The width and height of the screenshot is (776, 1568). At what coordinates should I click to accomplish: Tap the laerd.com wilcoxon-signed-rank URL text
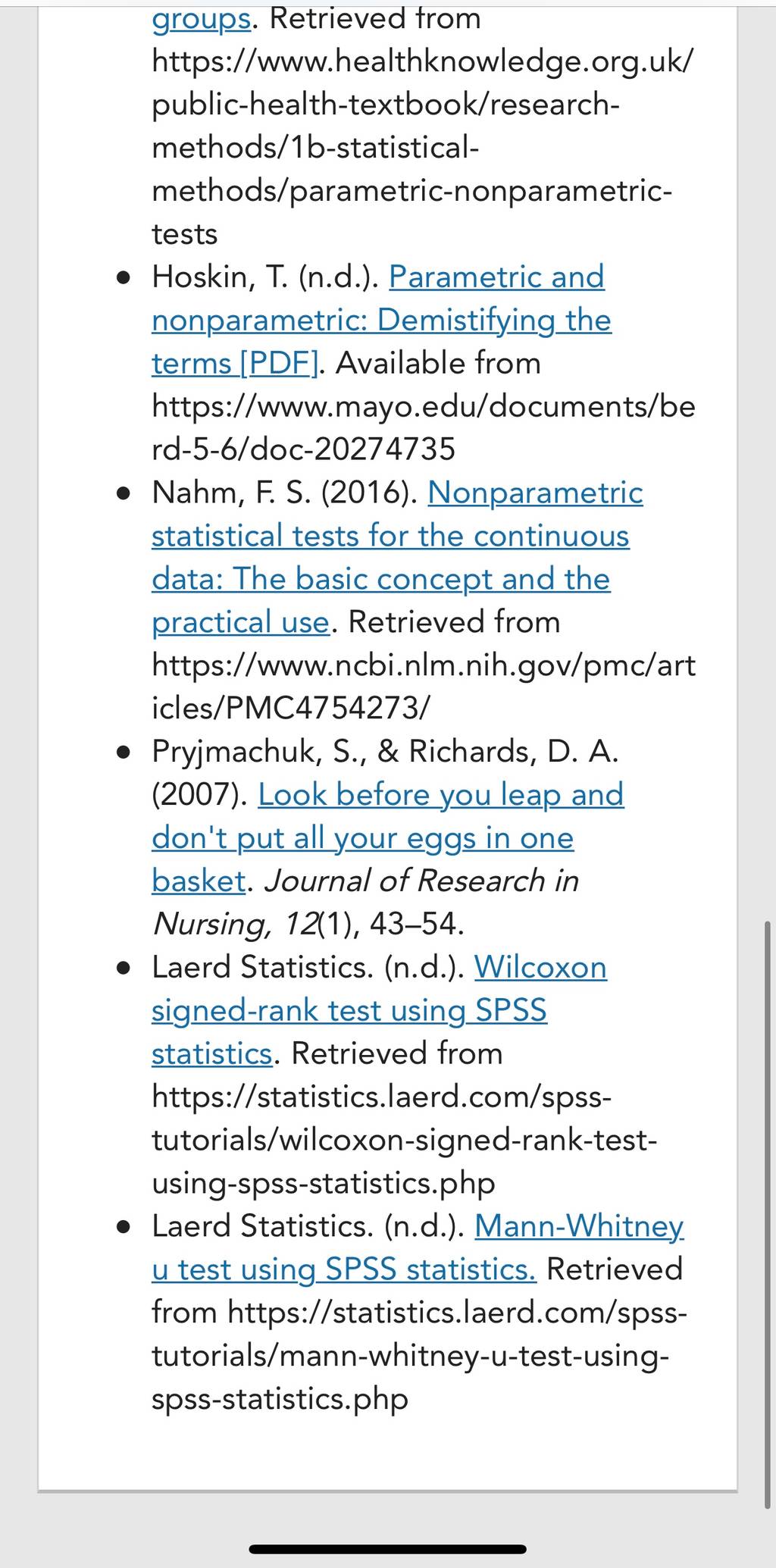coord(405,1140)
